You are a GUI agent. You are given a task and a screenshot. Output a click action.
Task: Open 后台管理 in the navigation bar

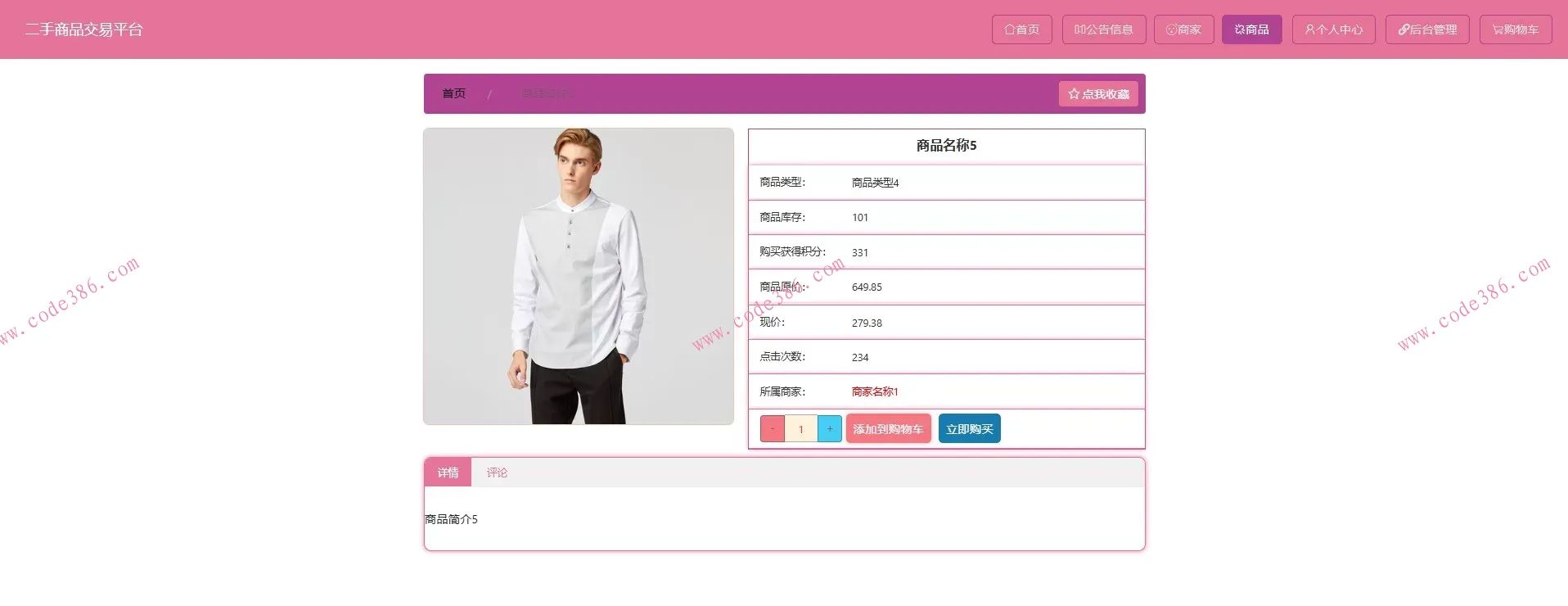click(x=1427, y=29)
